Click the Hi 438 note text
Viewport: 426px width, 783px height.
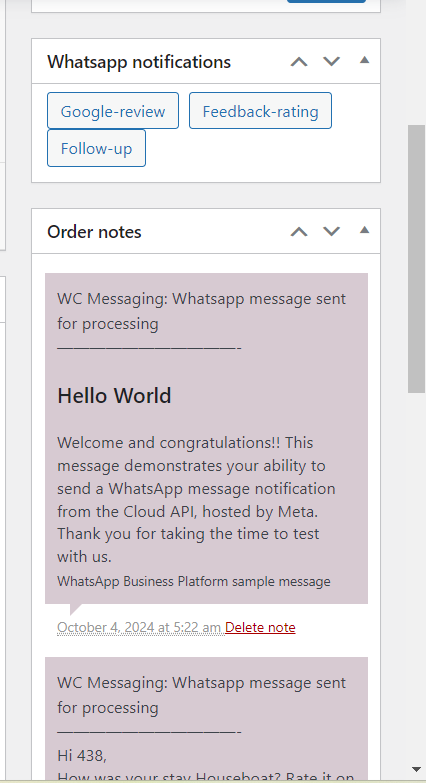[x=82, y=756]
